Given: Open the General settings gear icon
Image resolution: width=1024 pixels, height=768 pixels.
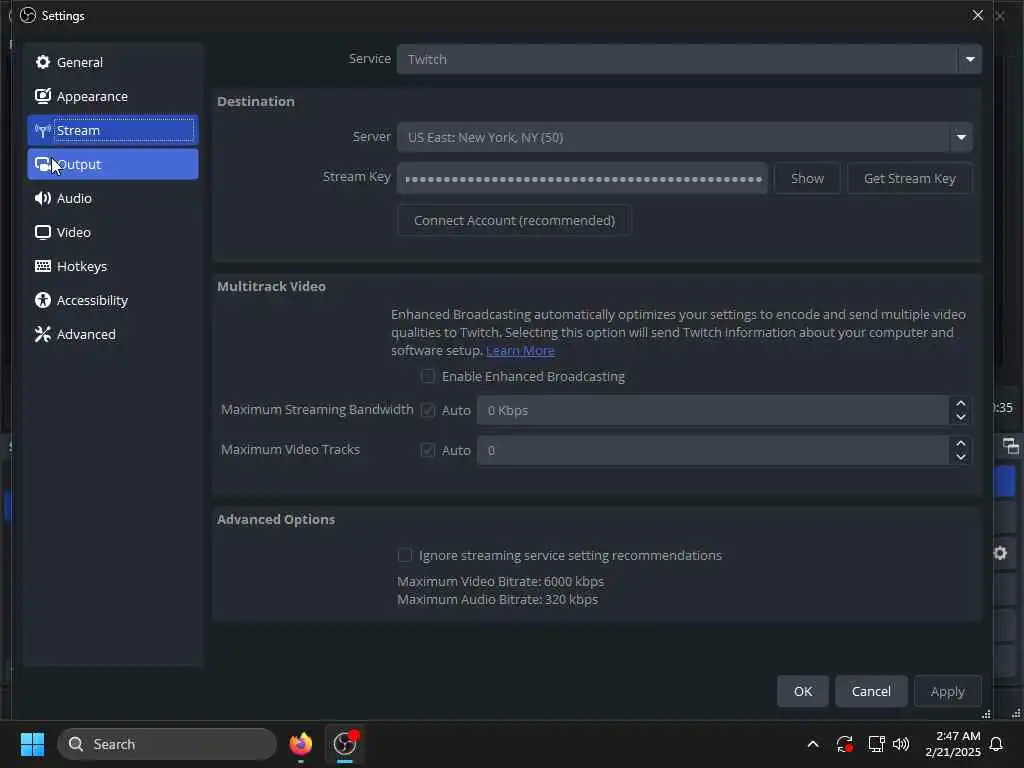Looking at the screenshot, I should (x=42, y=62).
